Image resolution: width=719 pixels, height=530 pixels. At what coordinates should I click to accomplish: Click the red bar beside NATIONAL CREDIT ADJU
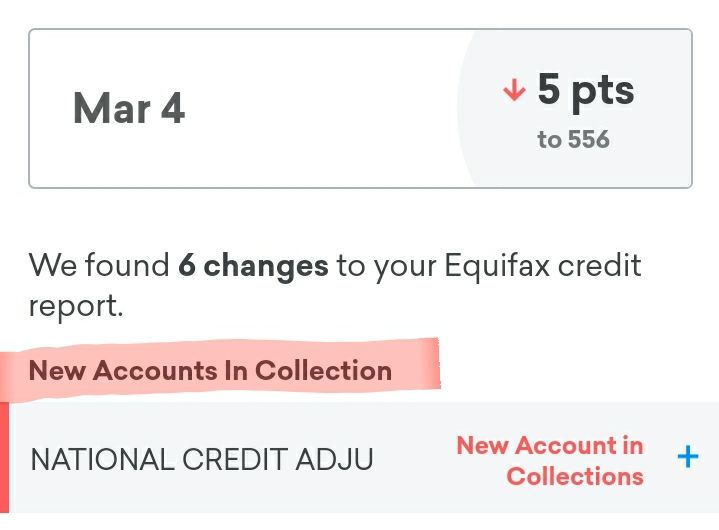4,458
